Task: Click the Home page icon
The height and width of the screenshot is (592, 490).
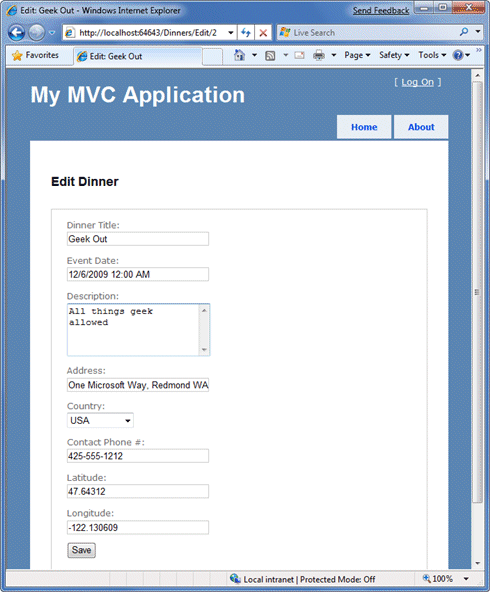Action: [x=239, y=55]
